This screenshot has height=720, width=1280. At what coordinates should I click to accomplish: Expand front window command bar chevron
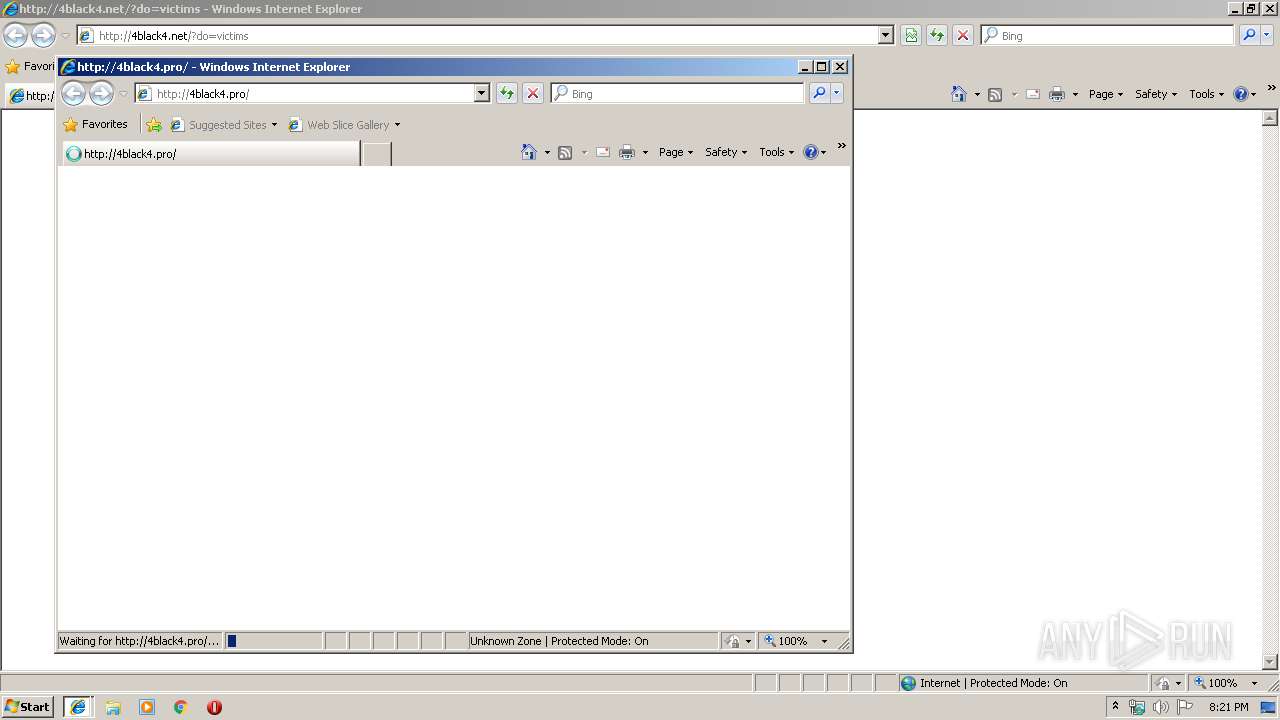(842, 146)
